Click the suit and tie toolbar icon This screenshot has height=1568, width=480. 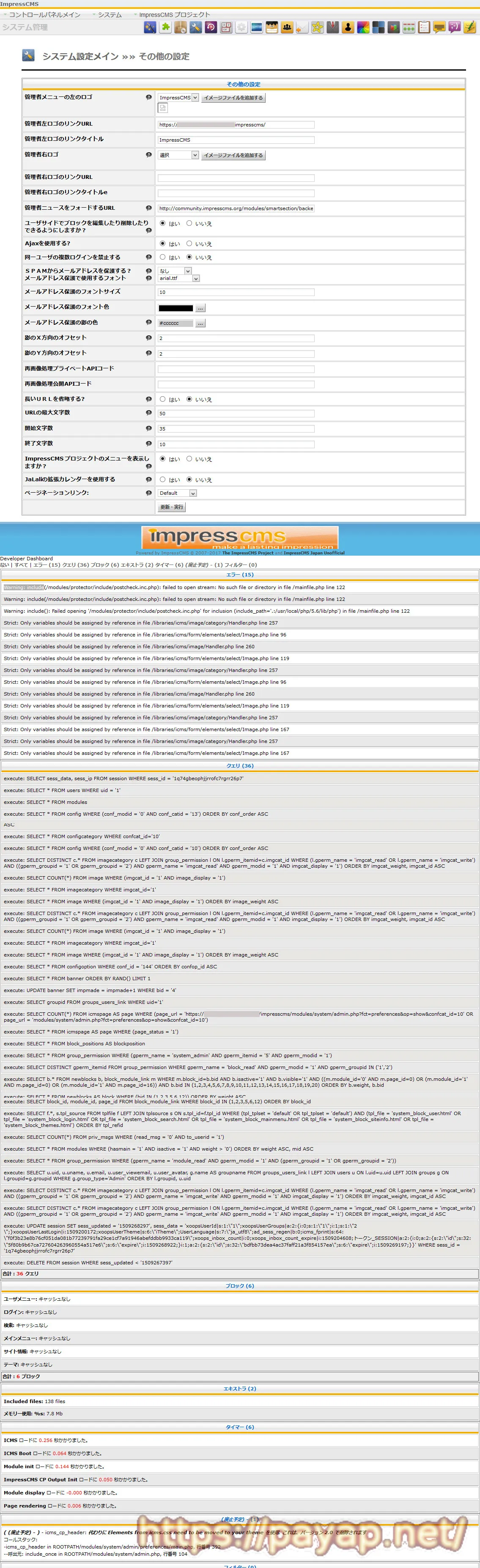coord(332,27)
